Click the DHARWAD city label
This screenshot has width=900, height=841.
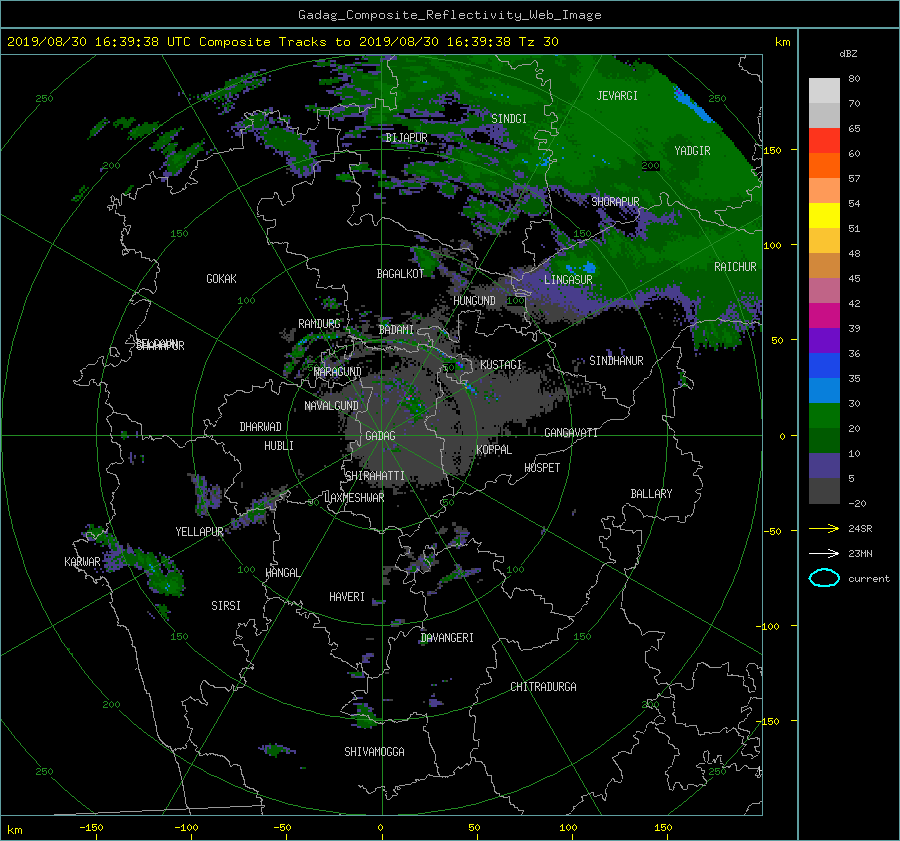(260, 427)
